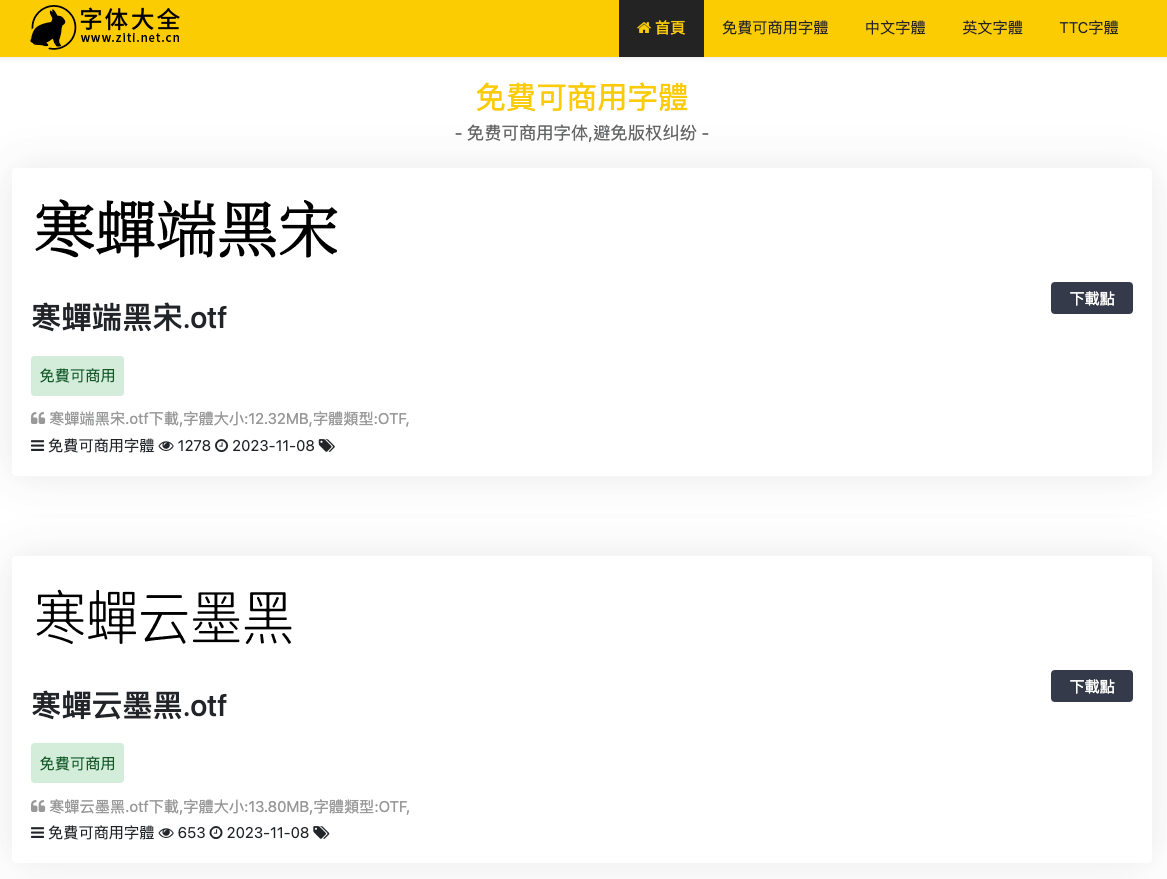This screenshot has height=879, width=1167.
Task: Open the 寒蝉云墨黑.otf title link
Action: click(x=129, y=706)
